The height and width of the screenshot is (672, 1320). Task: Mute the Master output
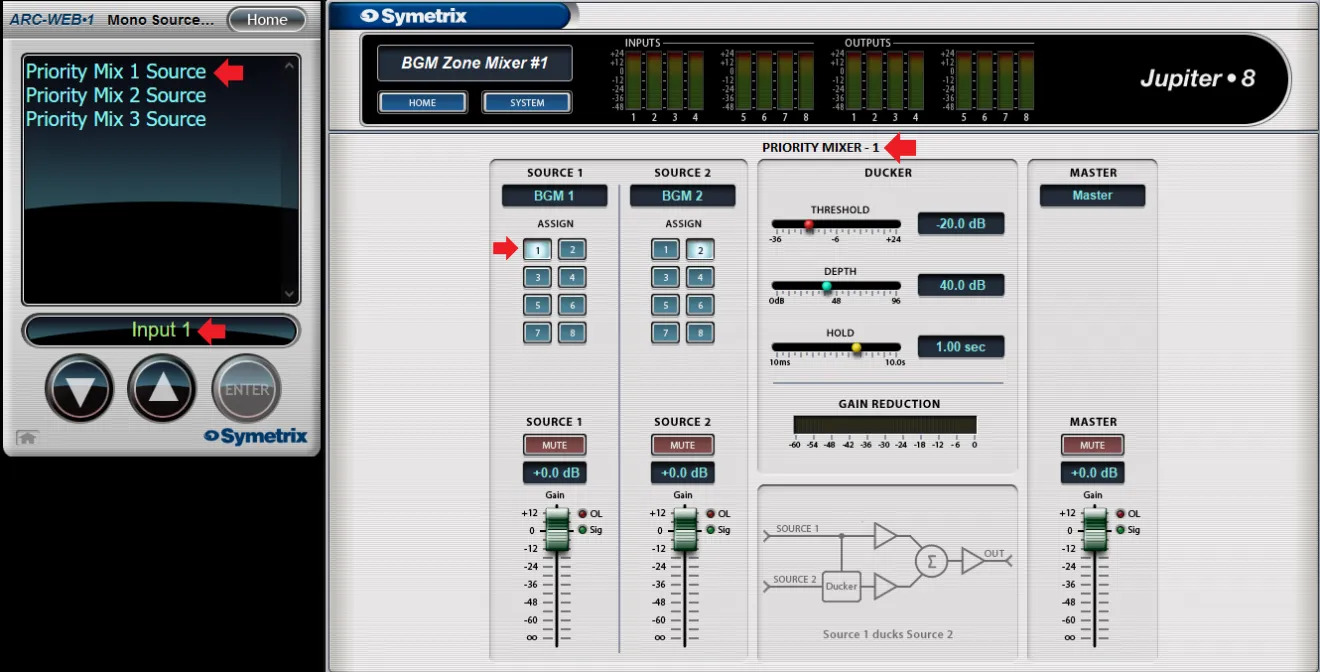[1092, 445]
